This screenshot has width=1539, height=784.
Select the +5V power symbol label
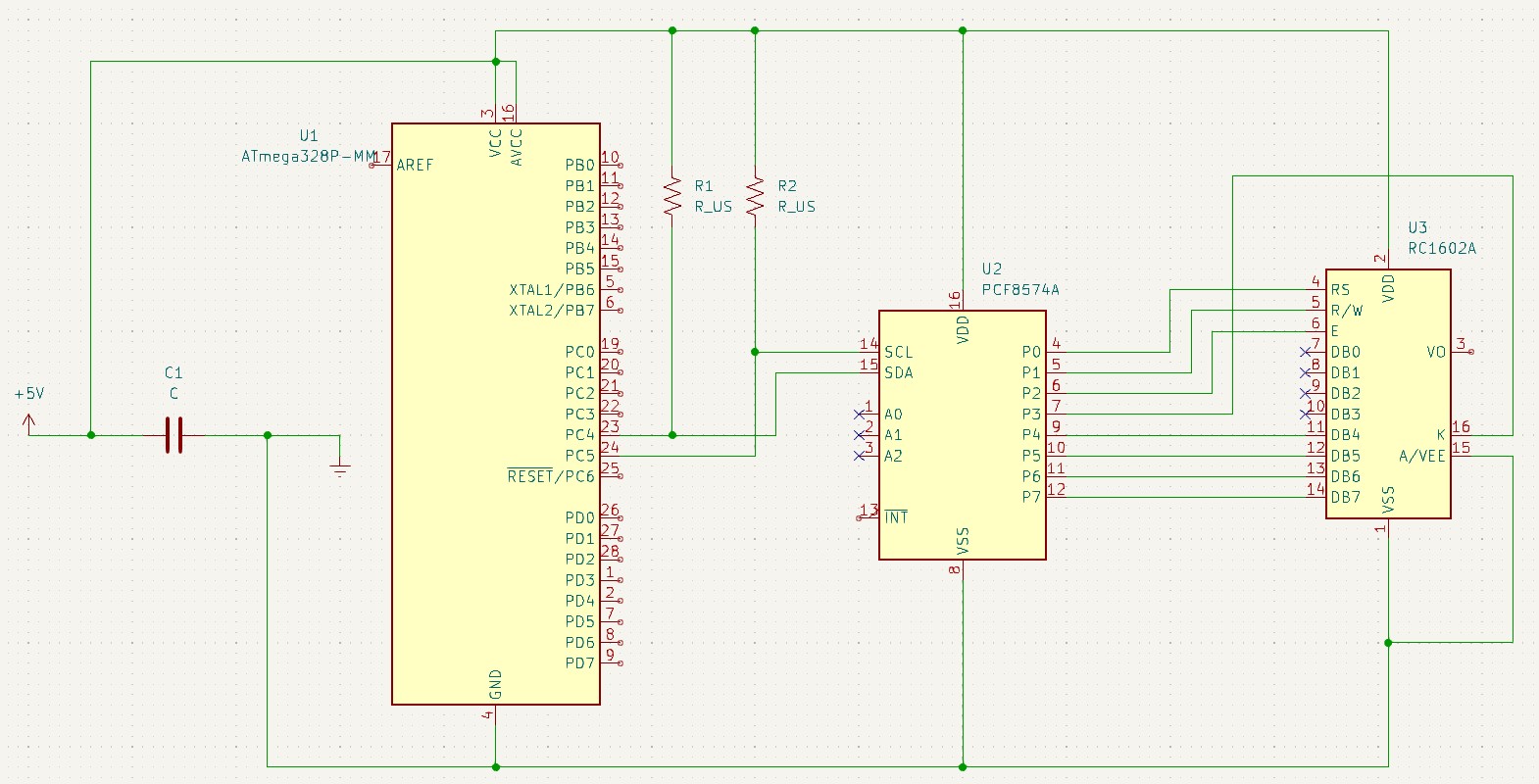(x=29, y=394)
